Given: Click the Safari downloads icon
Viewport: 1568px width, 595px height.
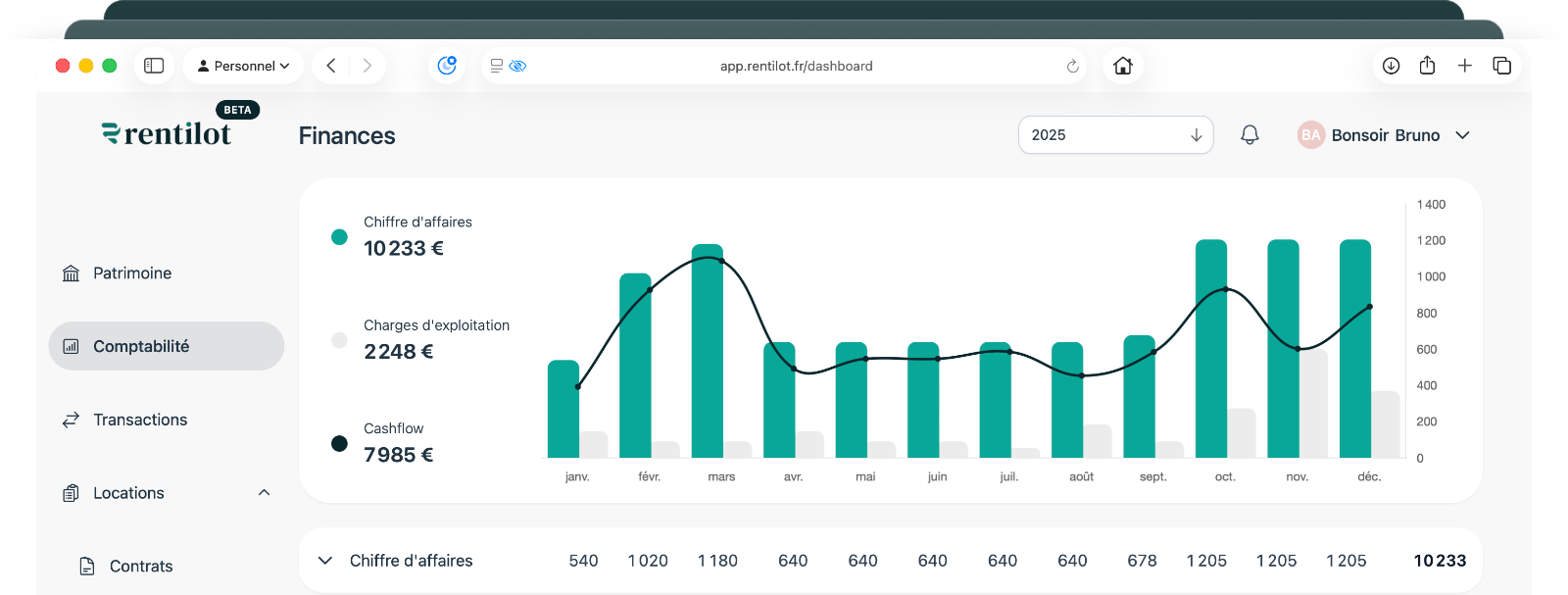Looking at the screenshot, I should pyautogui.click(x=1391, y=66).
